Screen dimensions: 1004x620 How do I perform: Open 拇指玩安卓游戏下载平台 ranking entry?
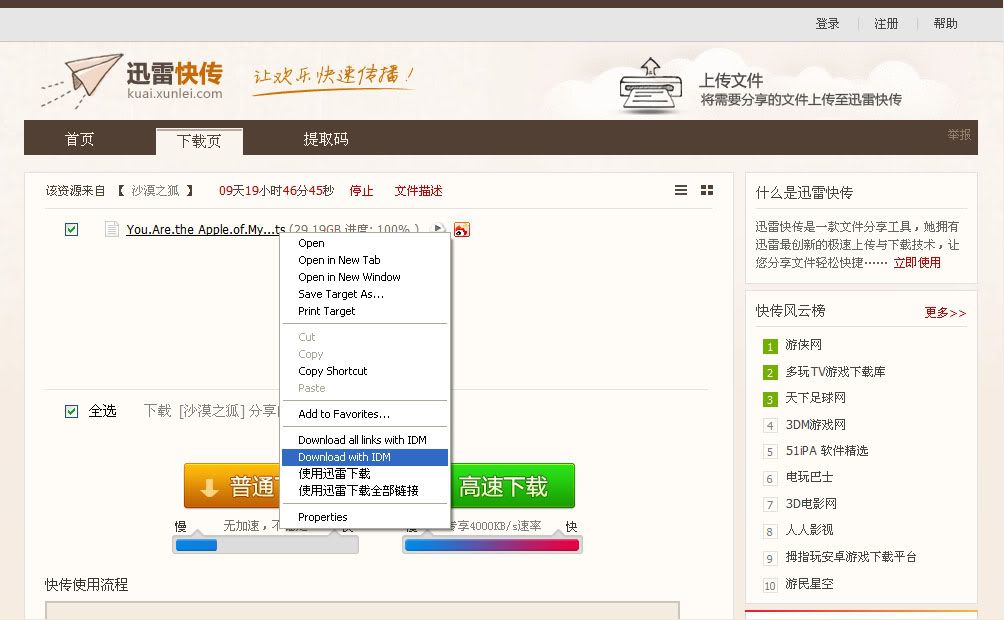851,557
